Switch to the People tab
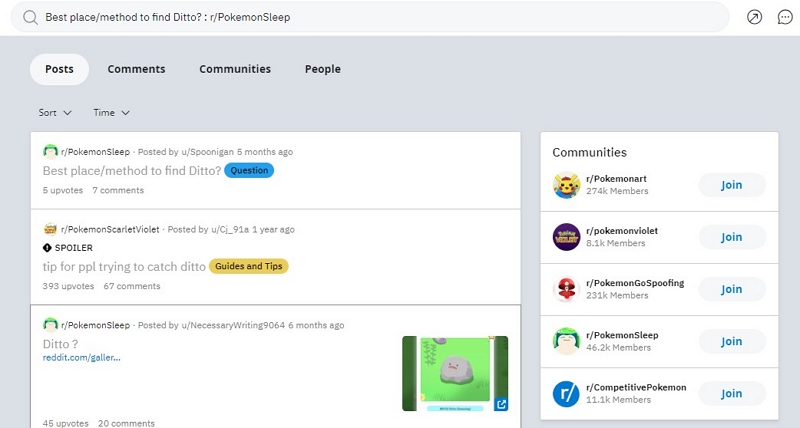 point(322,69)
